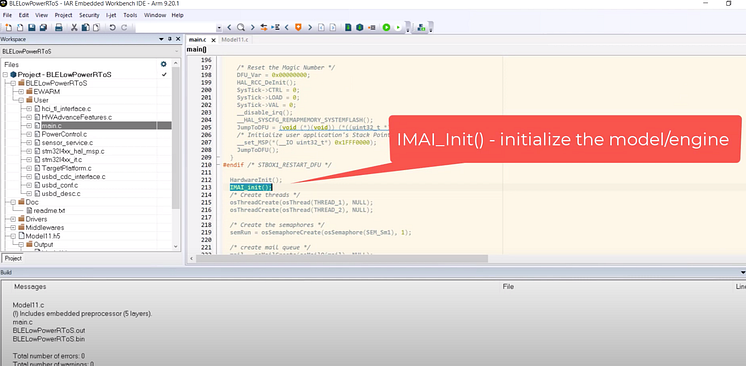Navigate forward in document history
Screen dimensions: 746x366
pos(333,28)
